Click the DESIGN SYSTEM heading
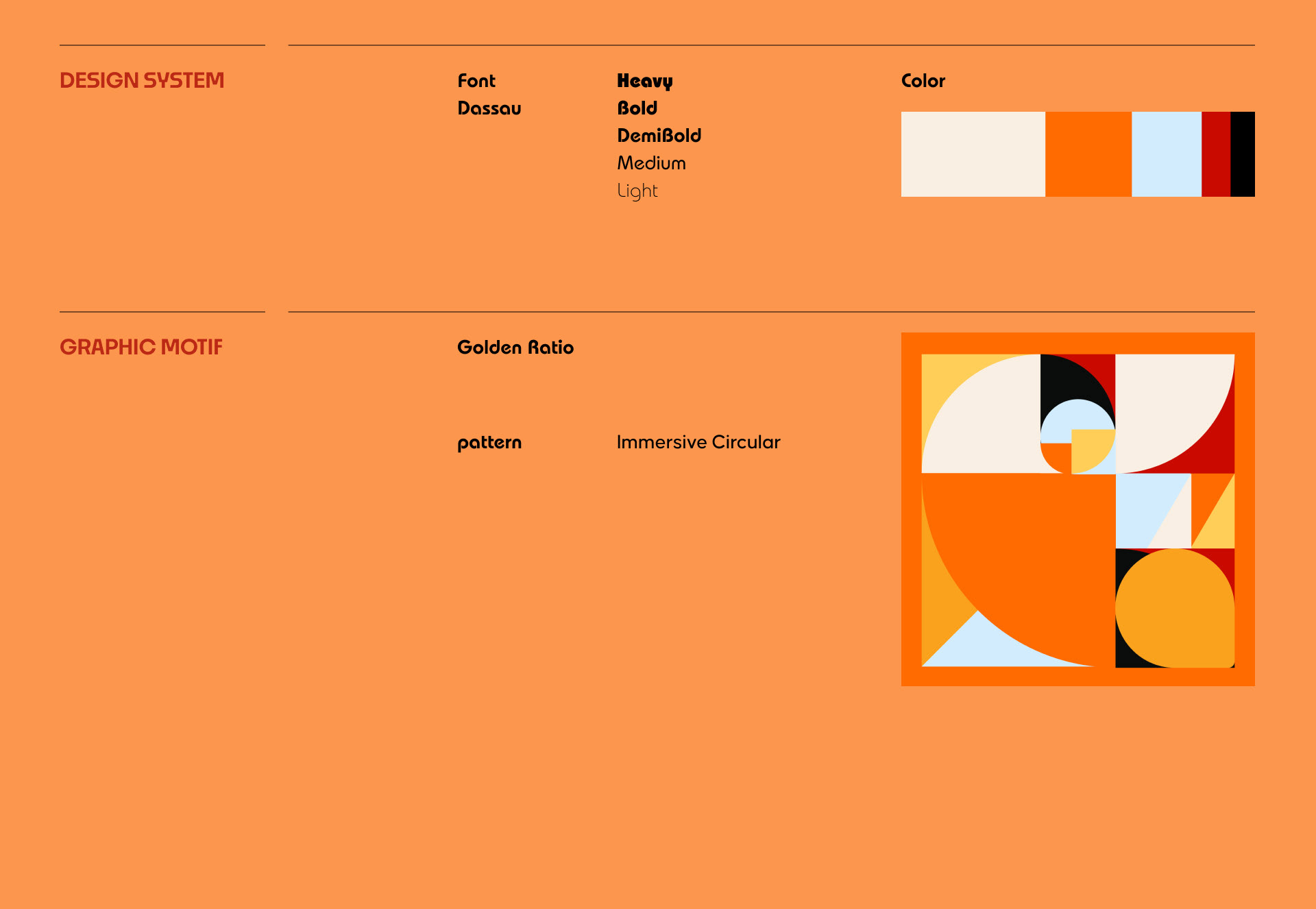The image size is (1316, 909). tap(142, 80)
